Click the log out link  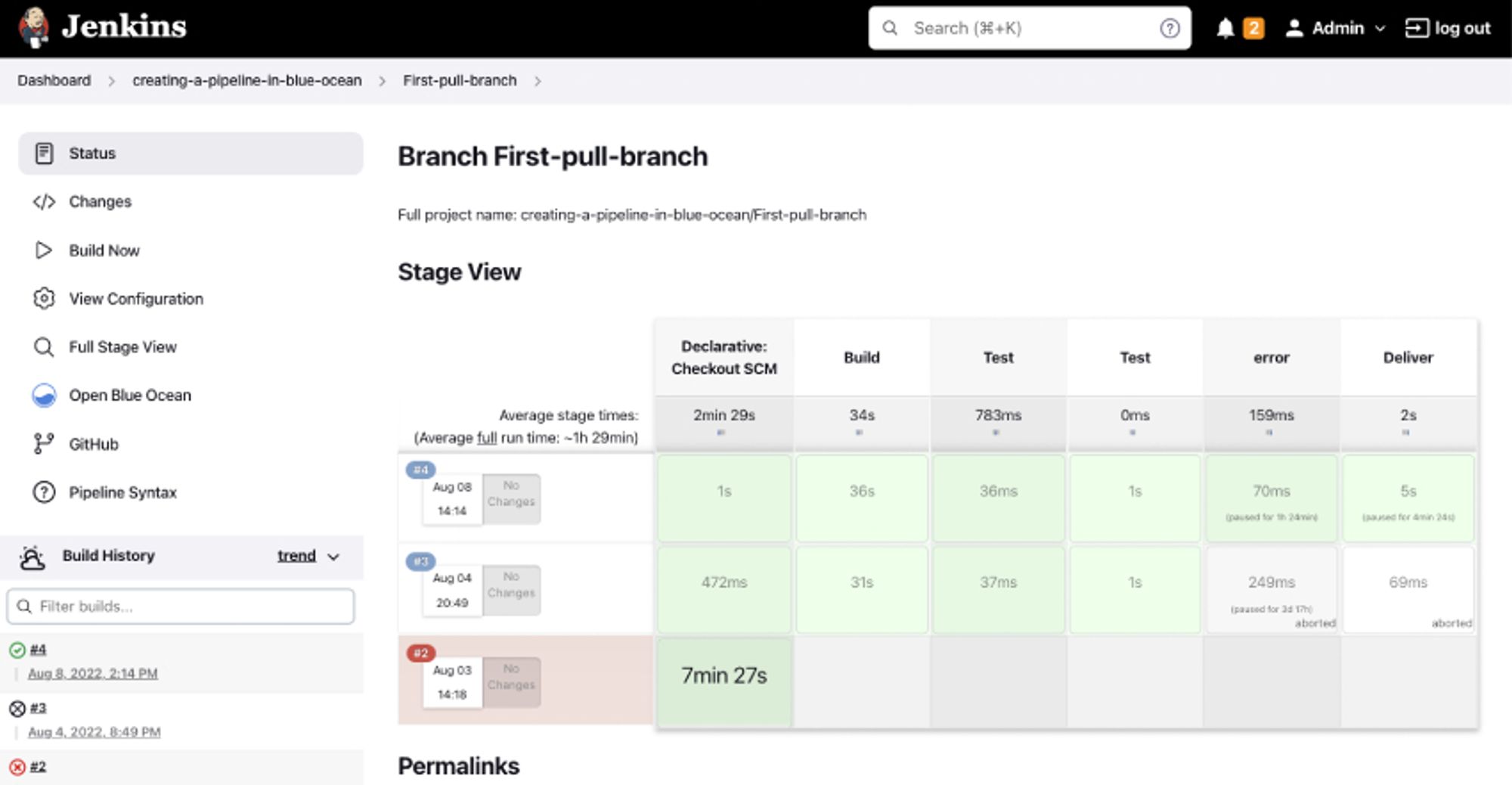(1448, 29)
